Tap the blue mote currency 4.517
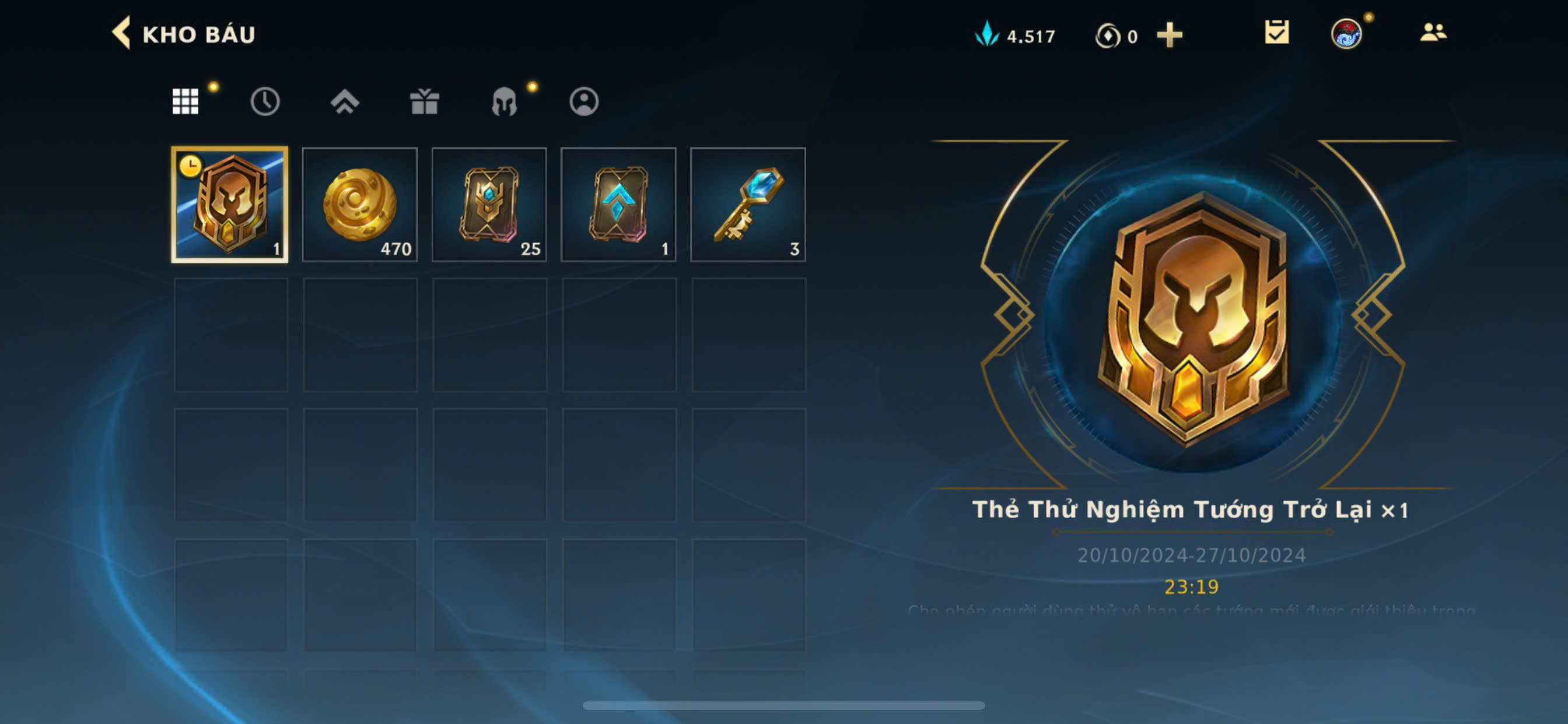 coord(1014,36)
